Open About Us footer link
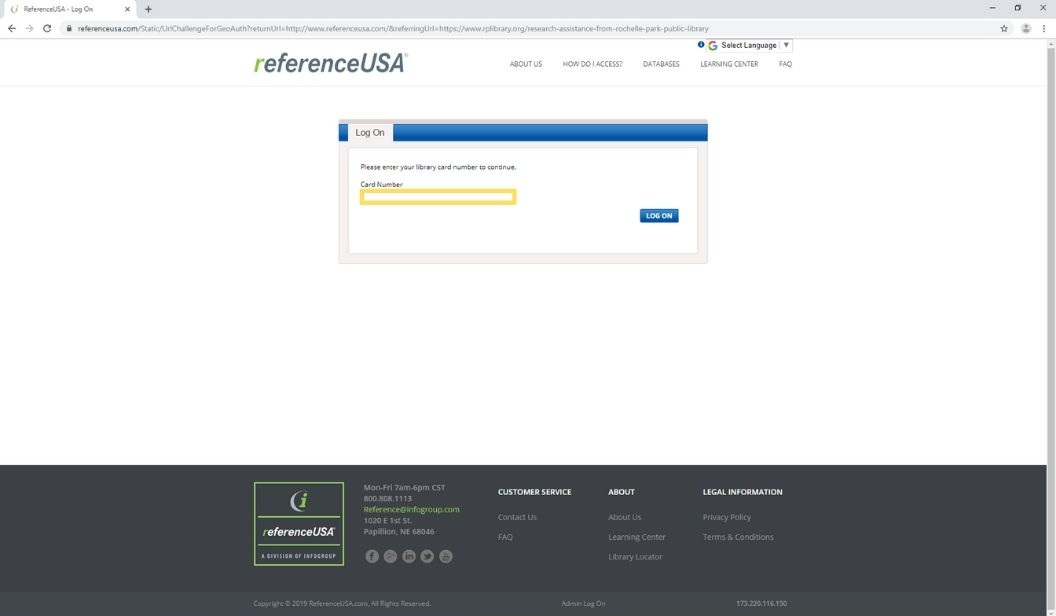The width and height of the screenshot is (1056, 616). coord(624,517)
